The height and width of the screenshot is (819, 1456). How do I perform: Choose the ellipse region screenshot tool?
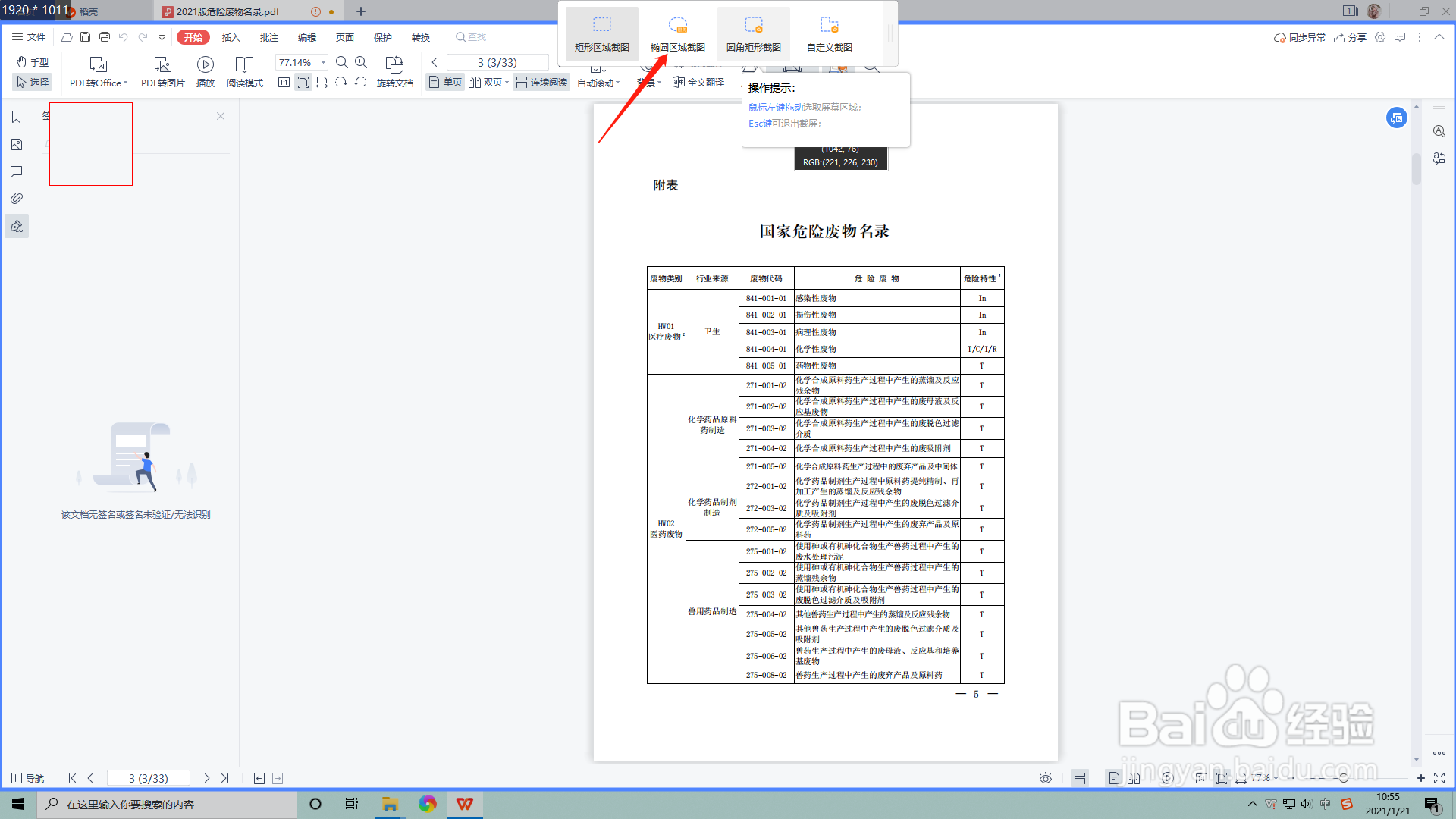click(678, 33)
